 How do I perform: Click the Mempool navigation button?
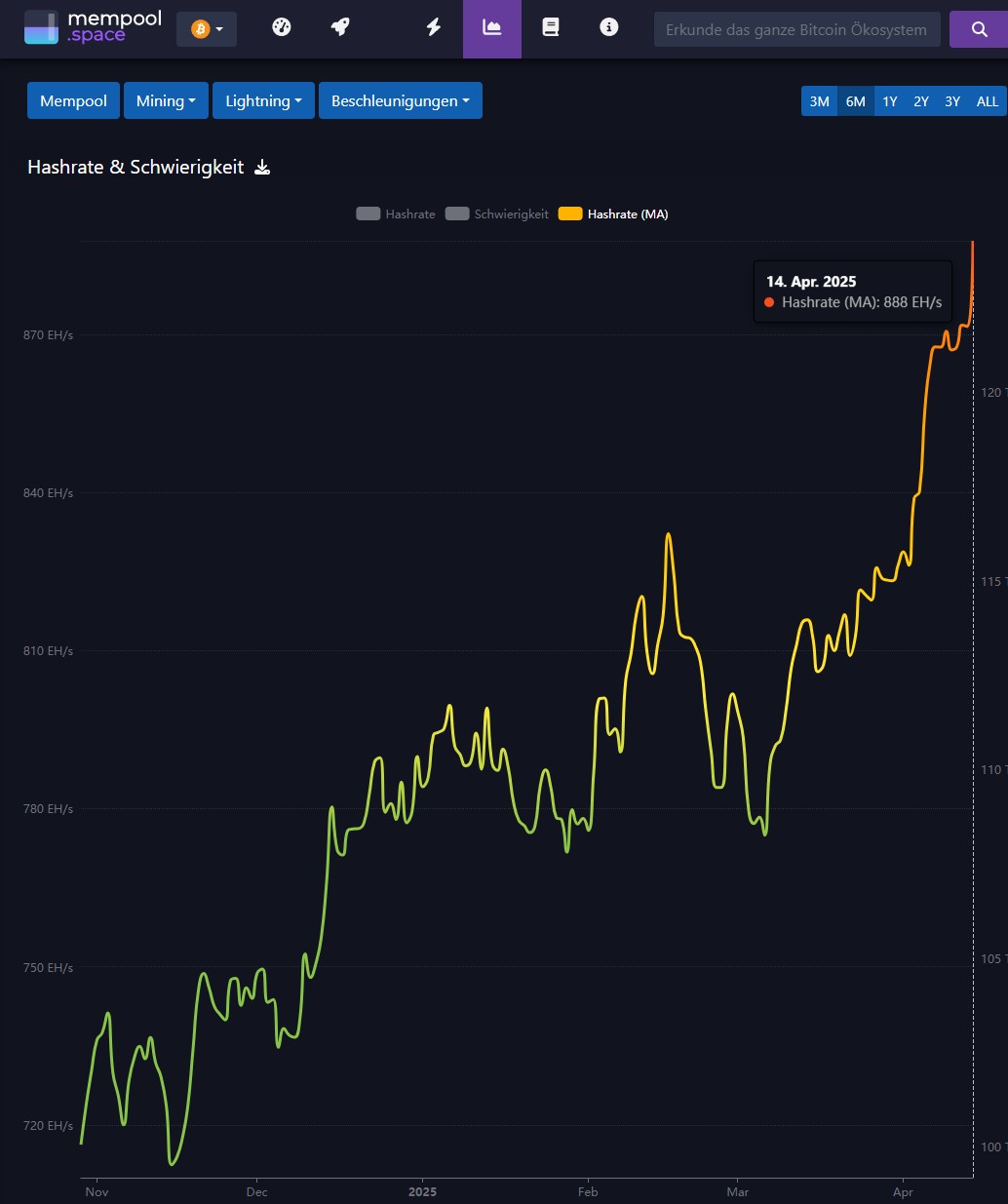tap(73, 100)
